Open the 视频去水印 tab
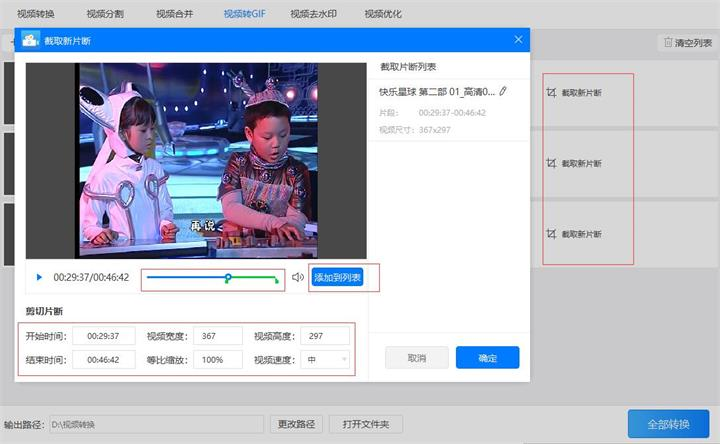Viewport: 720px width, 444px height. 314,14
